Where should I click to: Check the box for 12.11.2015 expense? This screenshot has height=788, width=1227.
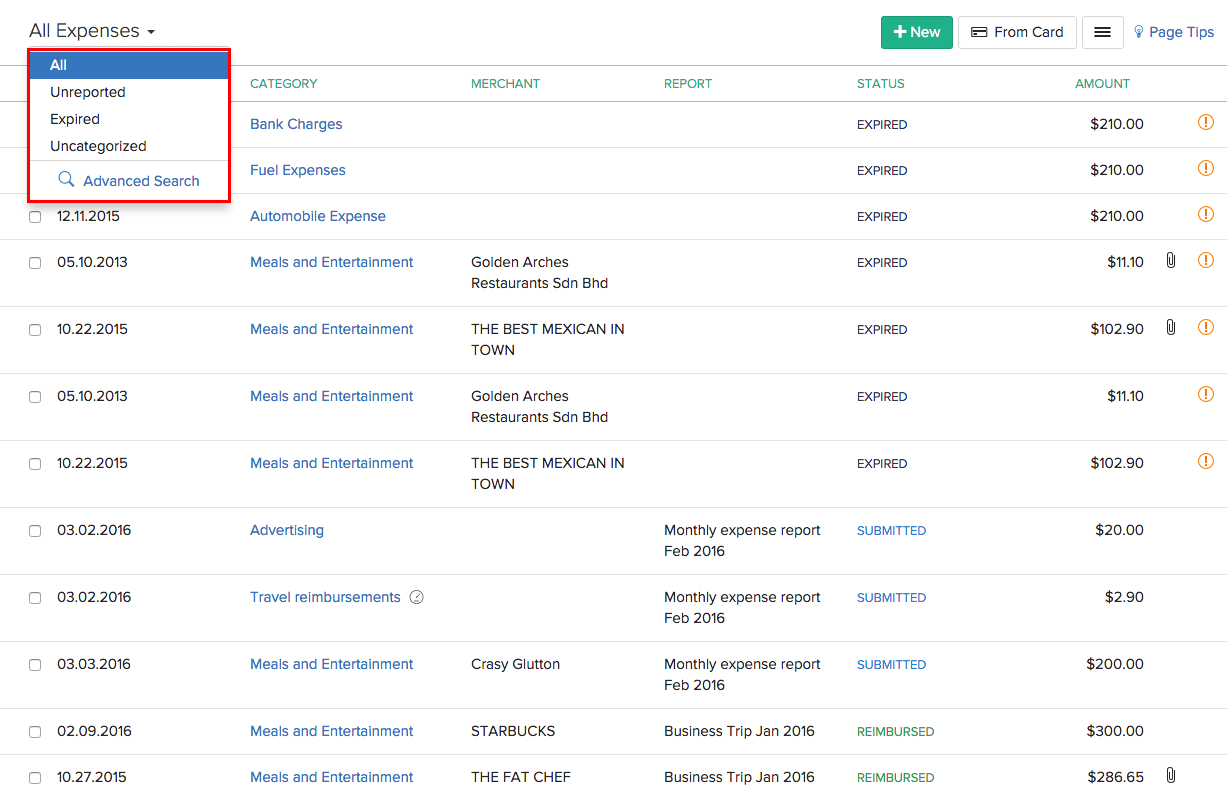pyautogui.click(x=35, y=217)
